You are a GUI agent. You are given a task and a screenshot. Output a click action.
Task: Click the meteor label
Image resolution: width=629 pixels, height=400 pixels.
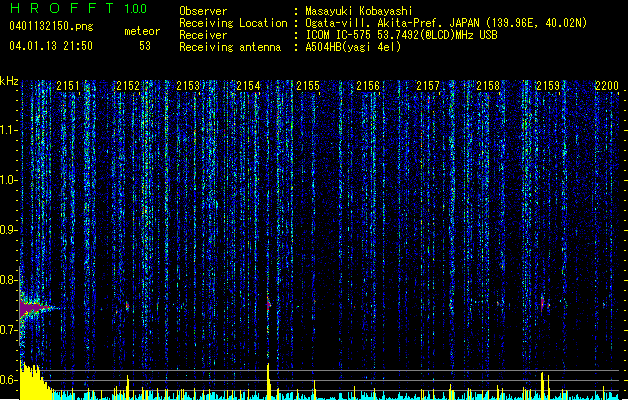tap(142, 31)
